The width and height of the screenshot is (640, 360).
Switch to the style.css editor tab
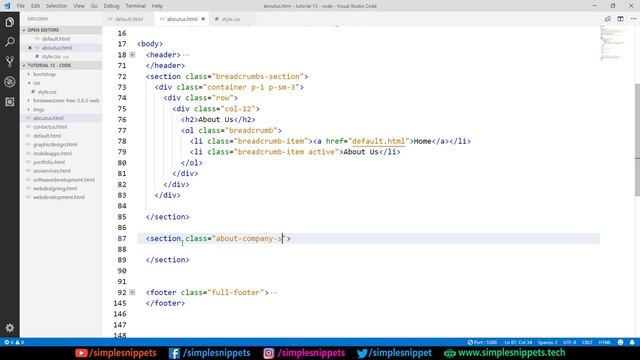(231, 19)
